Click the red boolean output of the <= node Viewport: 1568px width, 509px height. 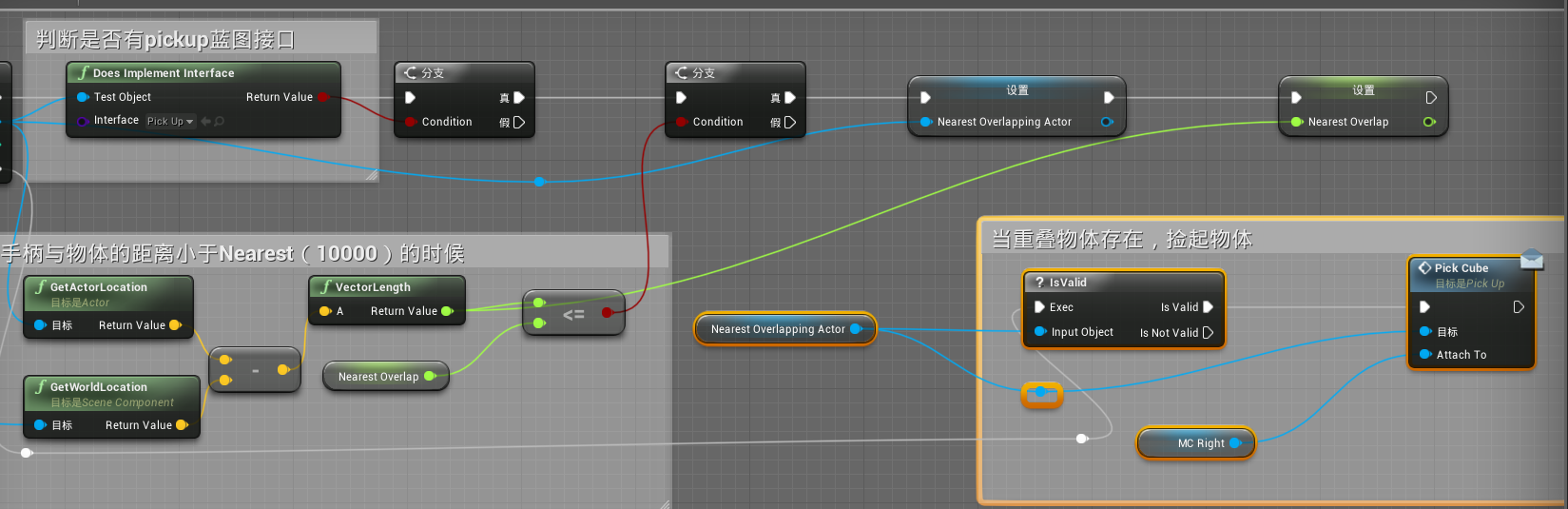[x=607, y=313]
